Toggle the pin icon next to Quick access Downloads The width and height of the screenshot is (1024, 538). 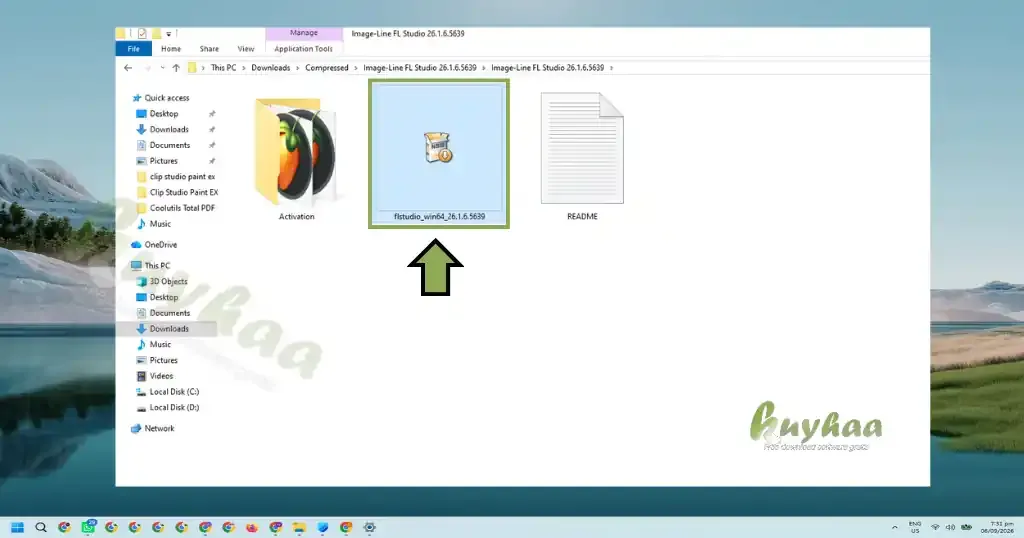click(x=212, y=129)
